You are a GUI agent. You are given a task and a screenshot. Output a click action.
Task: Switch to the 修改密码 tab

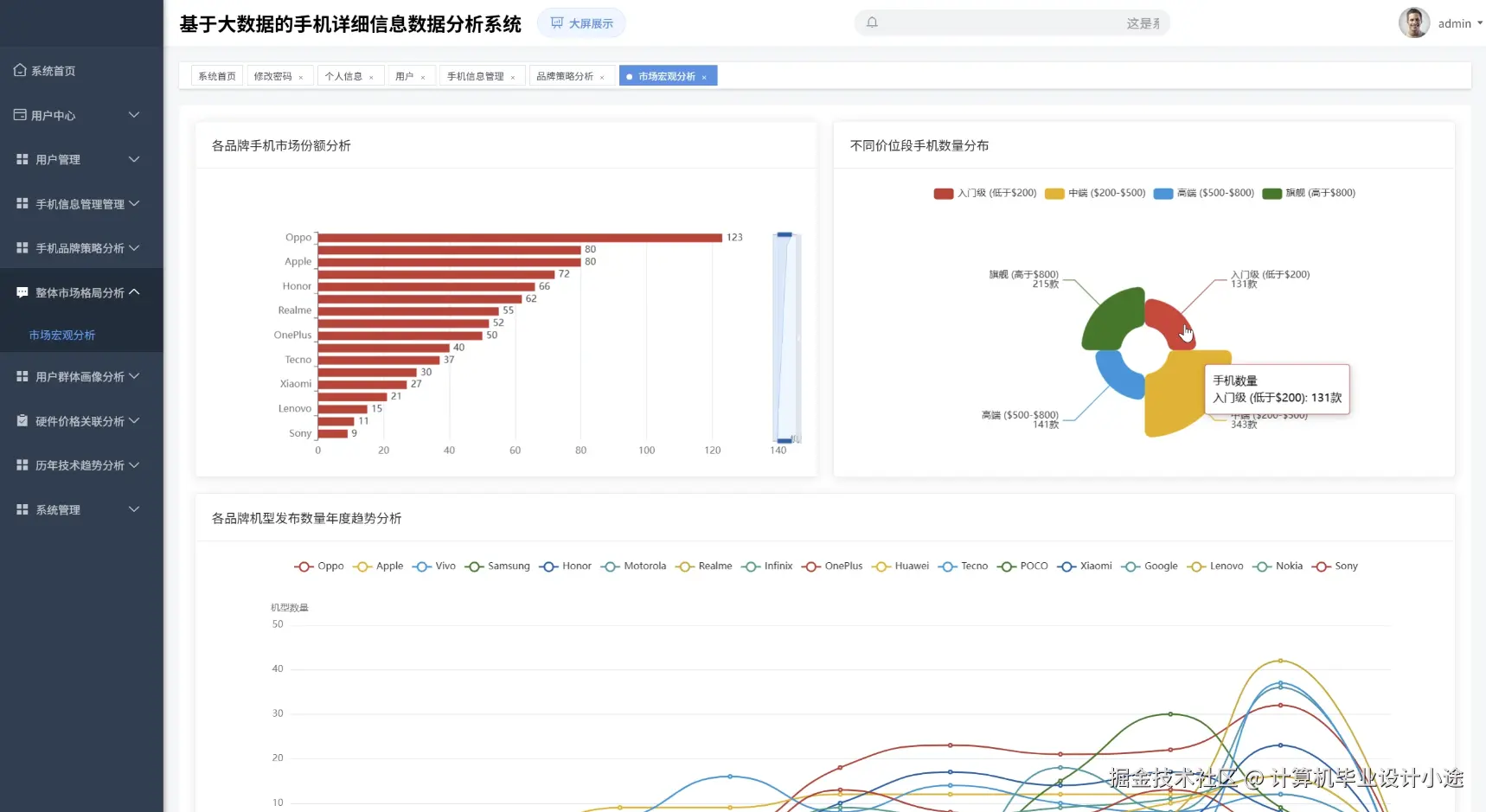272,76
